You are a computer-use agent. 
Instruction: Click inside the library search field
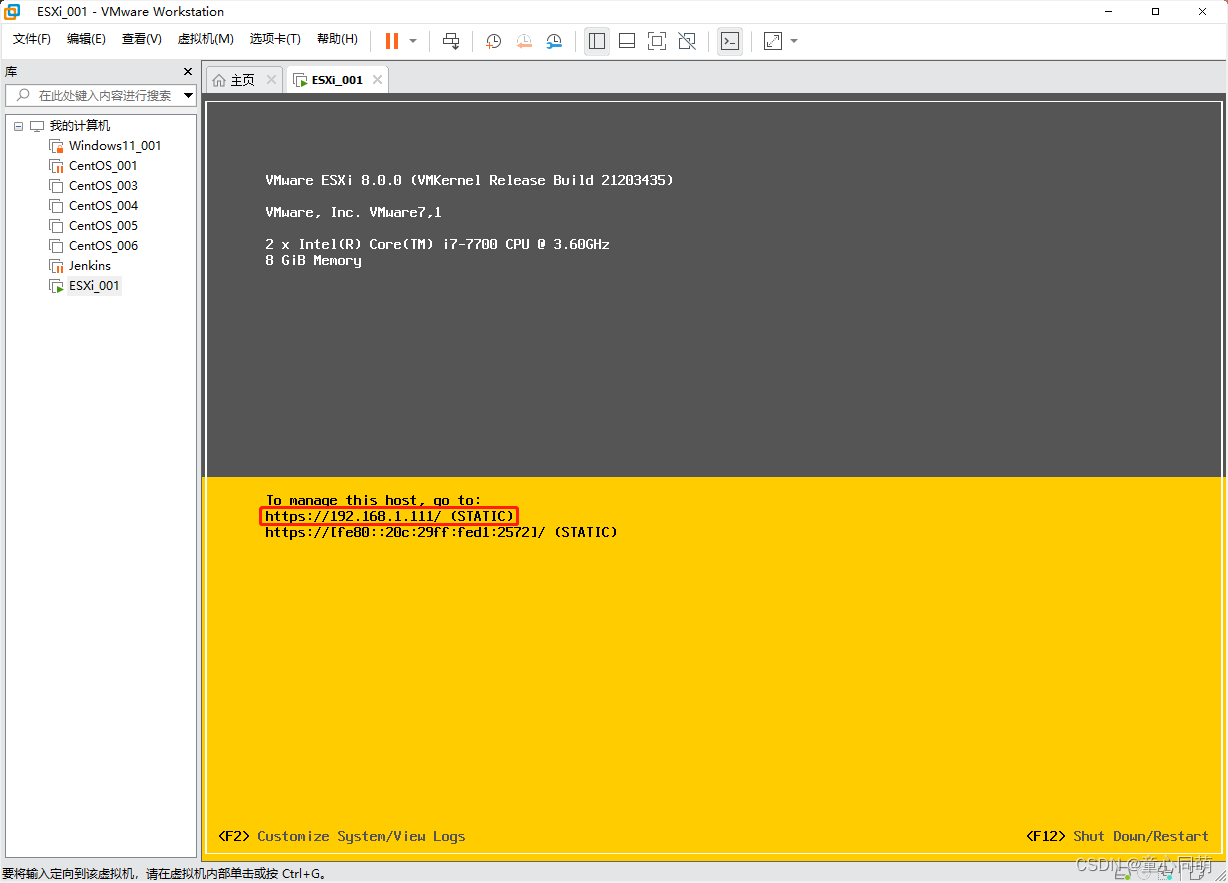point(100,96)
